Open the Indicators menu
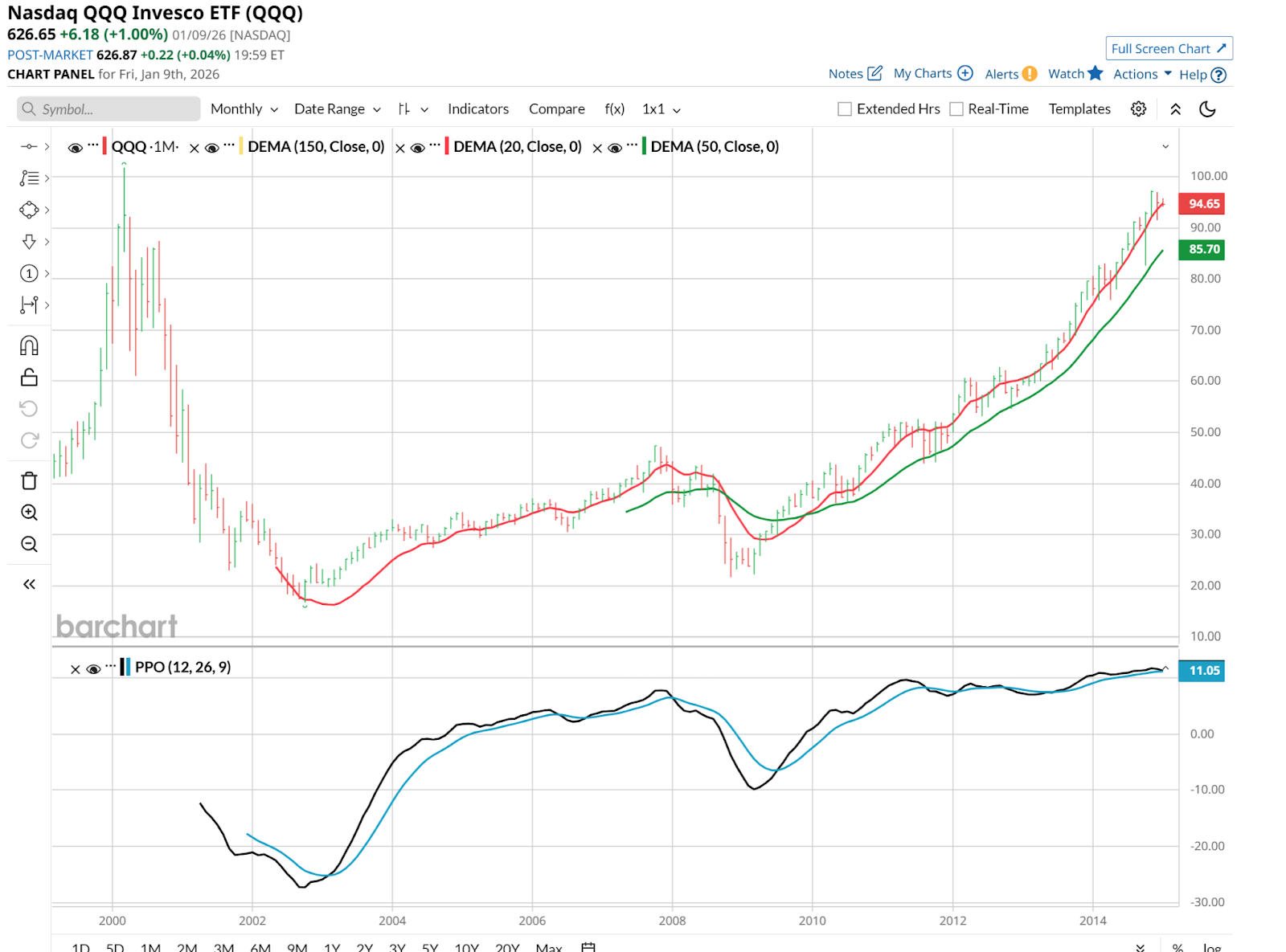1286x952 pixels. pos(478,109)
